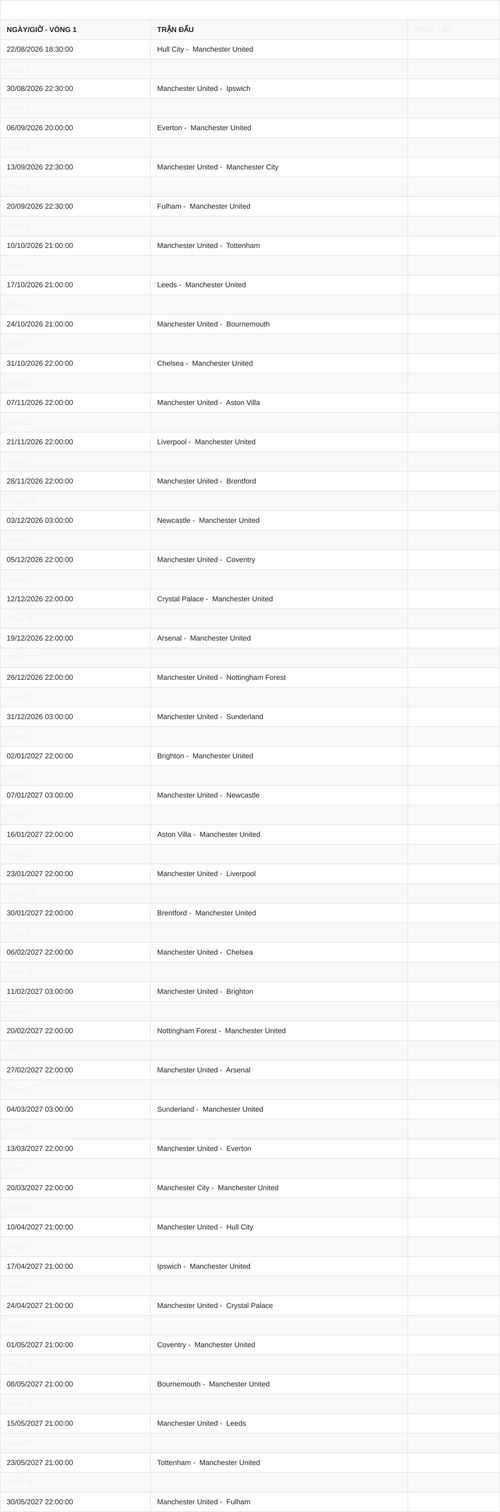Click the TRẬN ĐẤU column header
The height and width of the screenshot is (1512, 500).
pos(175,29)
